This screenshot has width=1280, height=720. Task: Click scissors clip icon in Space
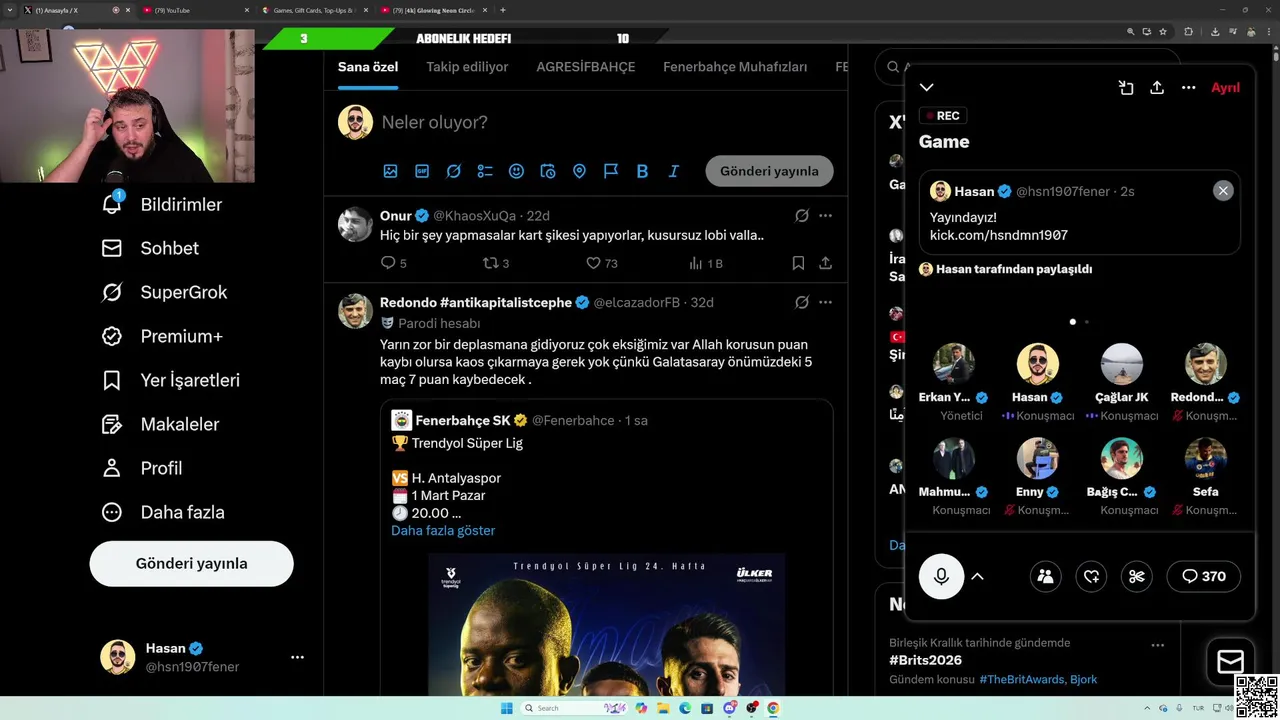[1137, 576]
